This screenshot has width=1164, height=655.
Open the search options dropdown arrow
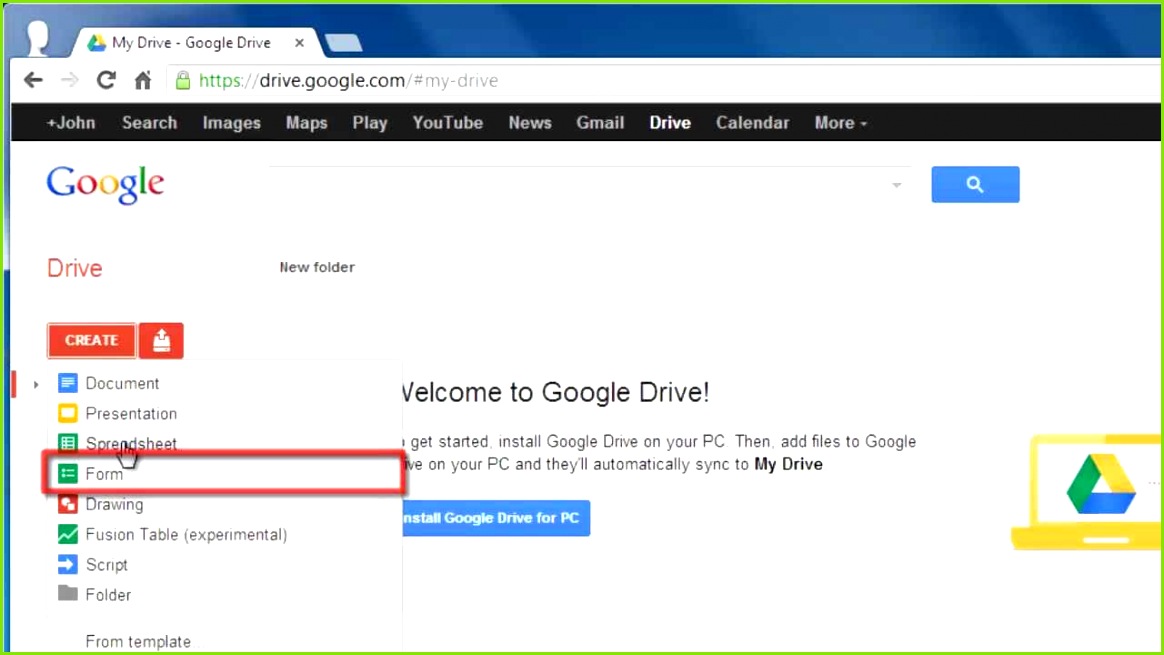(x=897, y=185)
